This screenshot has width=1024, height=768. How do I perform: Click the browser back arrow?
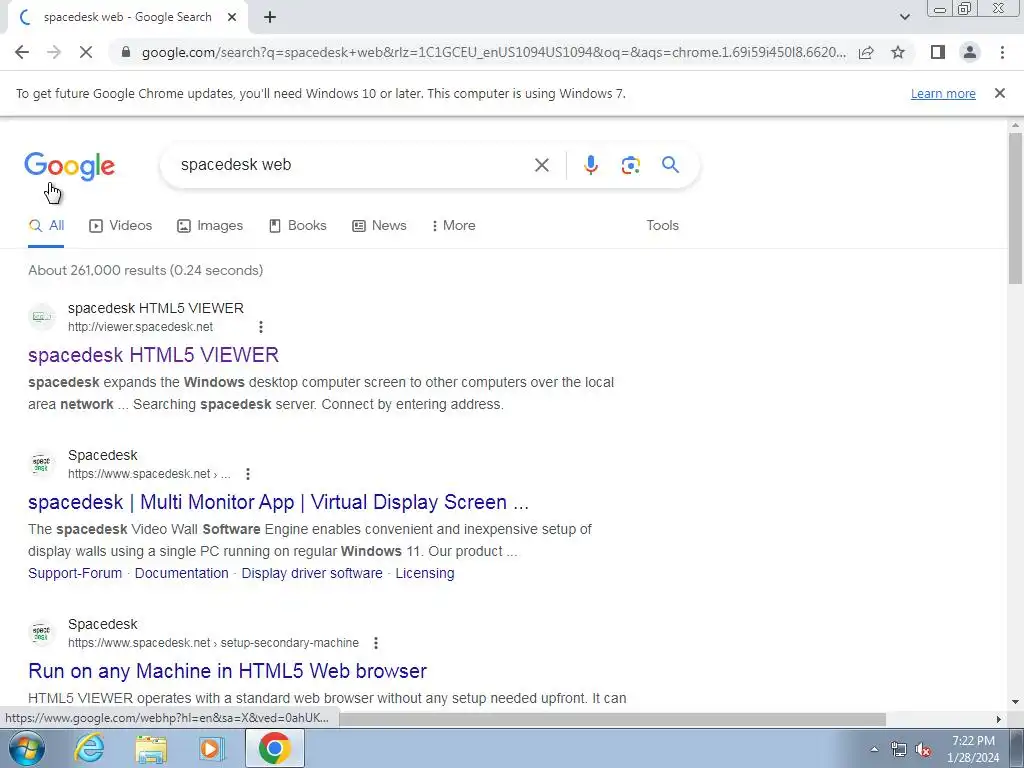(x=22, y=52)
